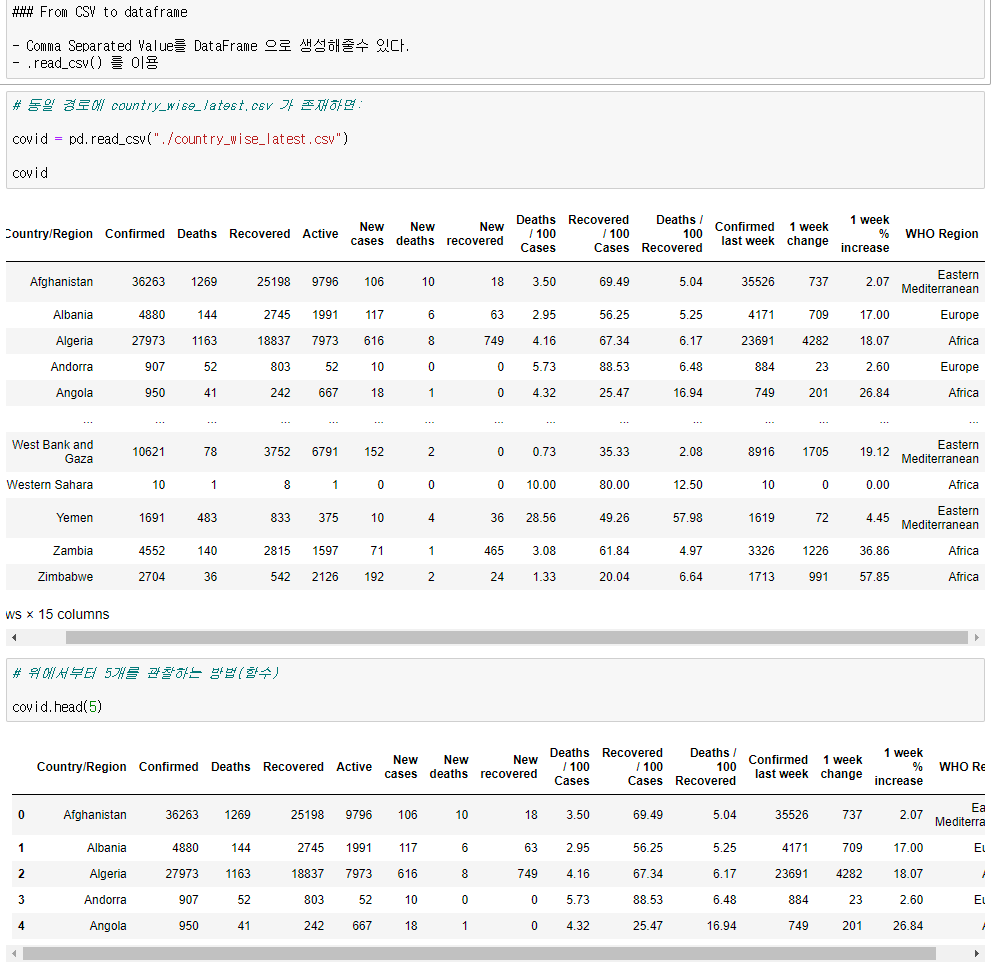The height and width of the screenshot is (966, 992).
Task: Click 'Confirmed' column header in first table
Action: [135, 233]
